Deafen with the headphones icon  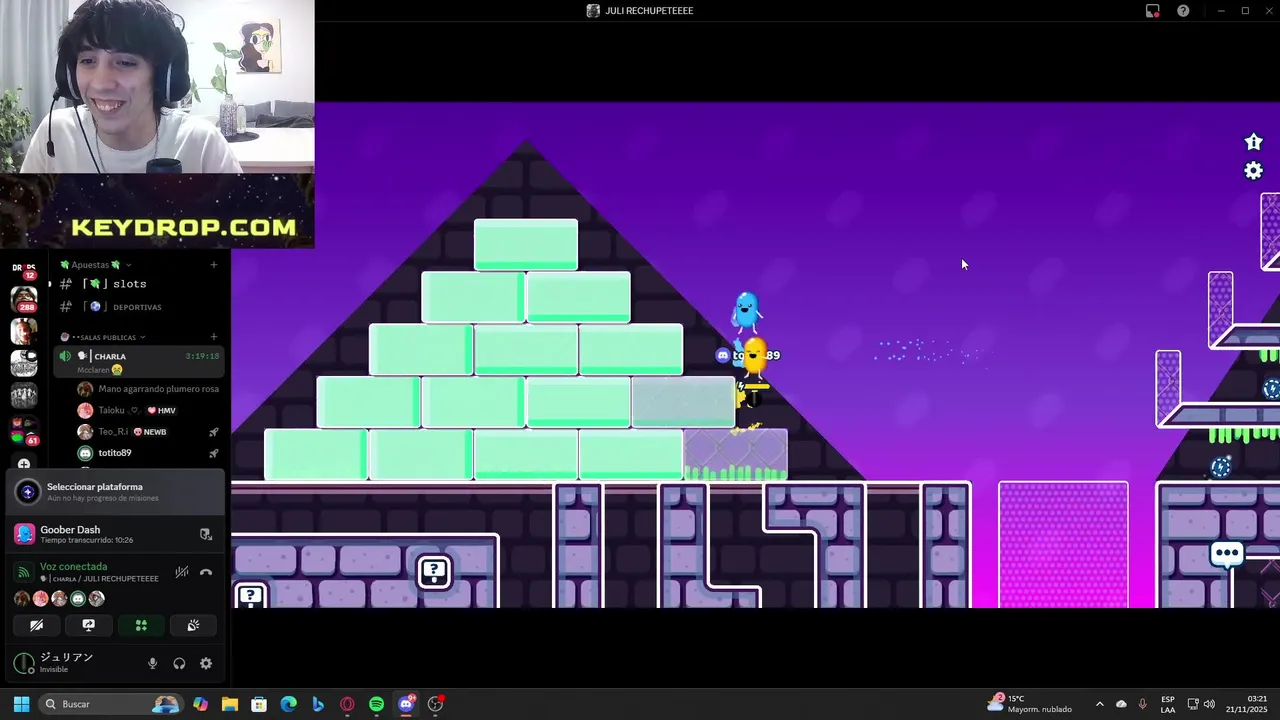pos(179,663)
